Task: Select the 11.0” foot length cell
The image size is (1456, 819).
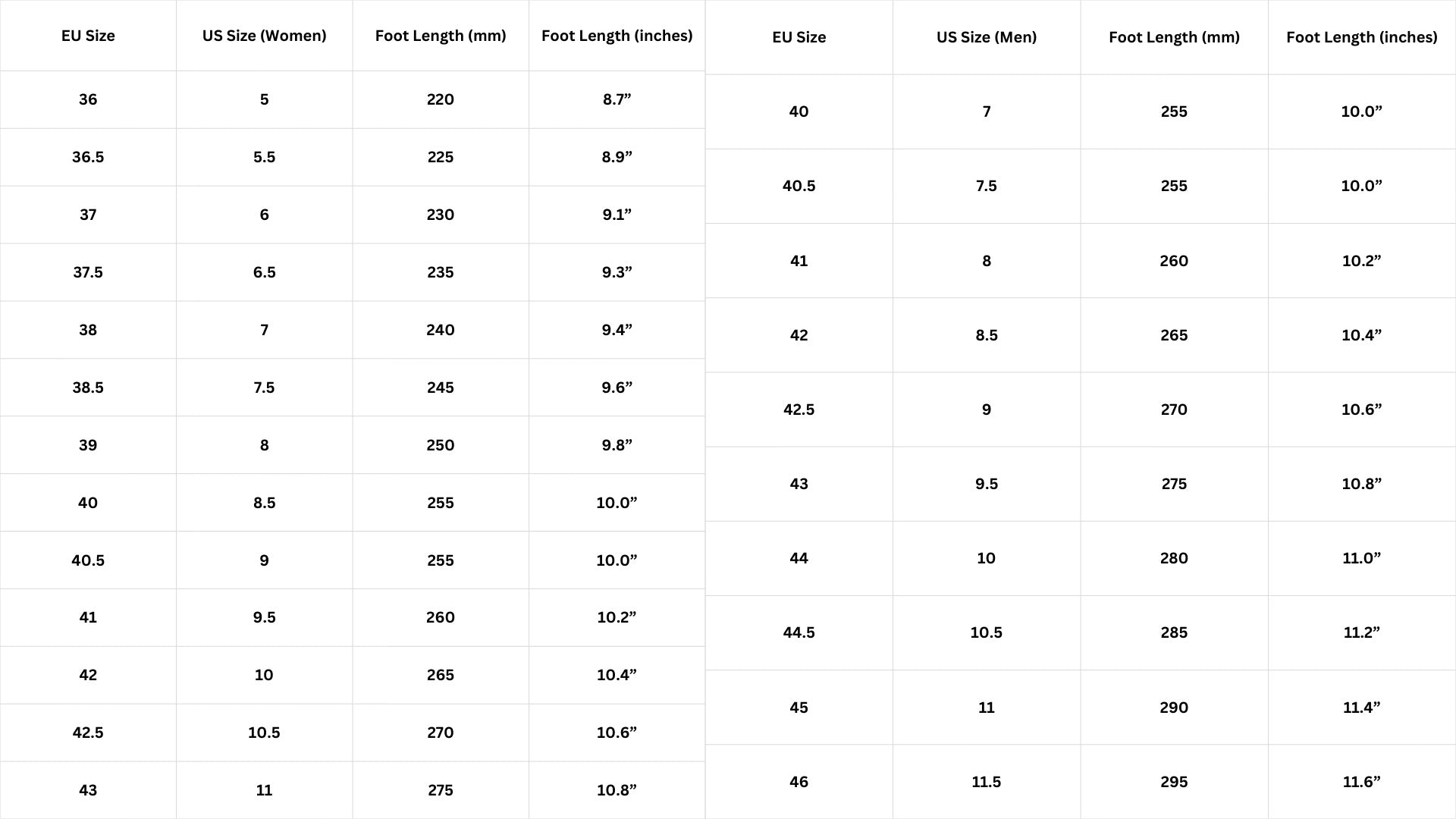Action: [x=1361, y=558]
